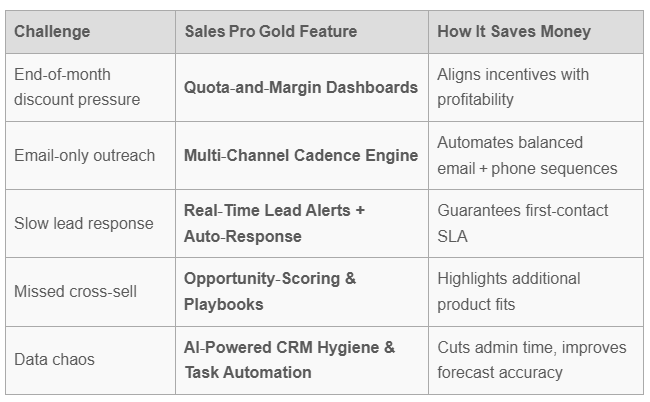The width and height of the screenshot is (650, 402).
Task: Click the Data chaos challenge cell
Action: (54, 359)
